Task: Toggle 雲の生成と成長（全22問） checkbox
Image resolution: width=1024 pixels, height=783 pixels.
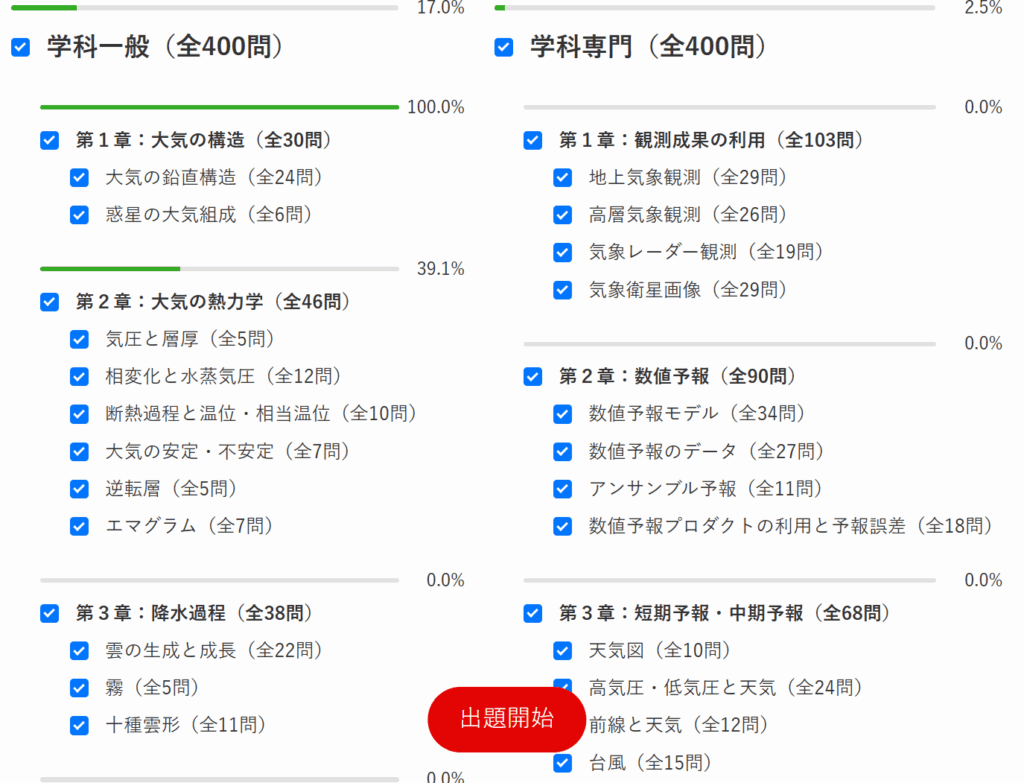Action: pos(80,651)
